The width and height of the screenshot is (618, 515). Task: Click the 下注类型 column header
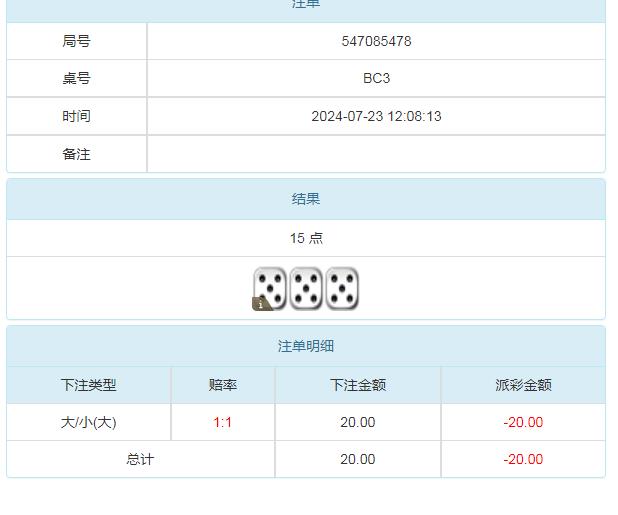coord(89,385)
